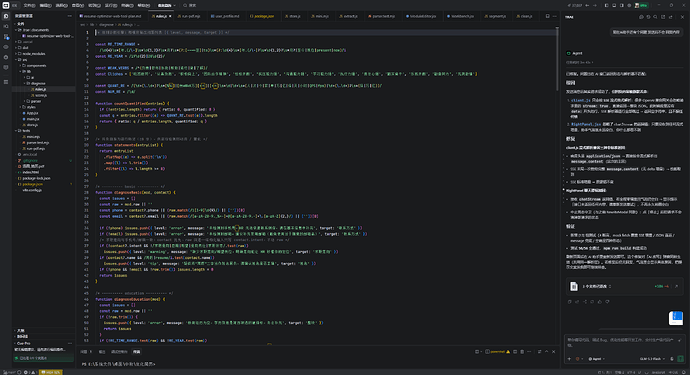Open the 文件 menu
The height and width of the screenshot is (375, 690).
pyautogui.click(x=29, y=5)
